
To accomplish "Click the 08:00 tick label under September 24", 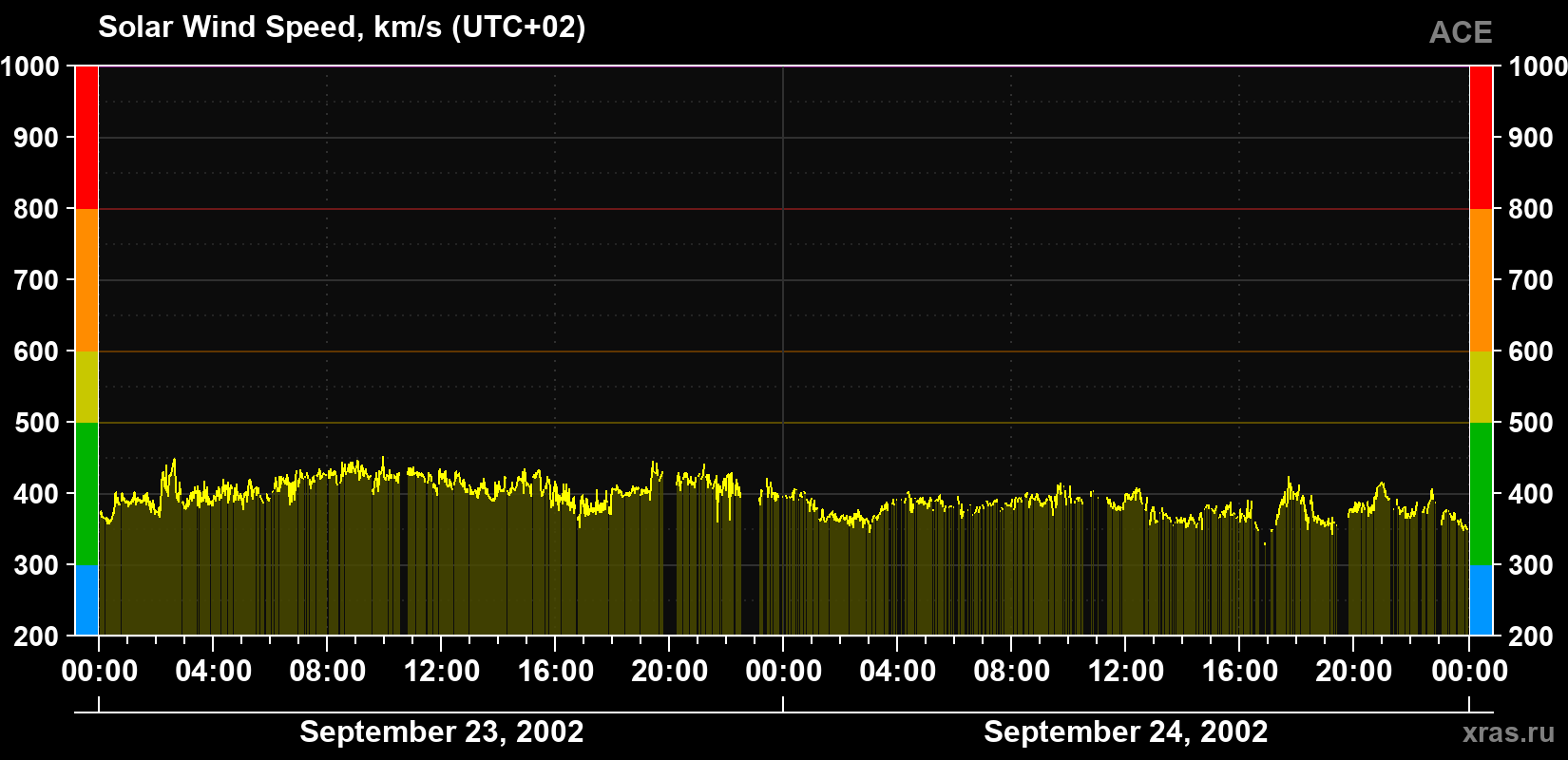I will pyautogui.click(x=1011, y=671).
